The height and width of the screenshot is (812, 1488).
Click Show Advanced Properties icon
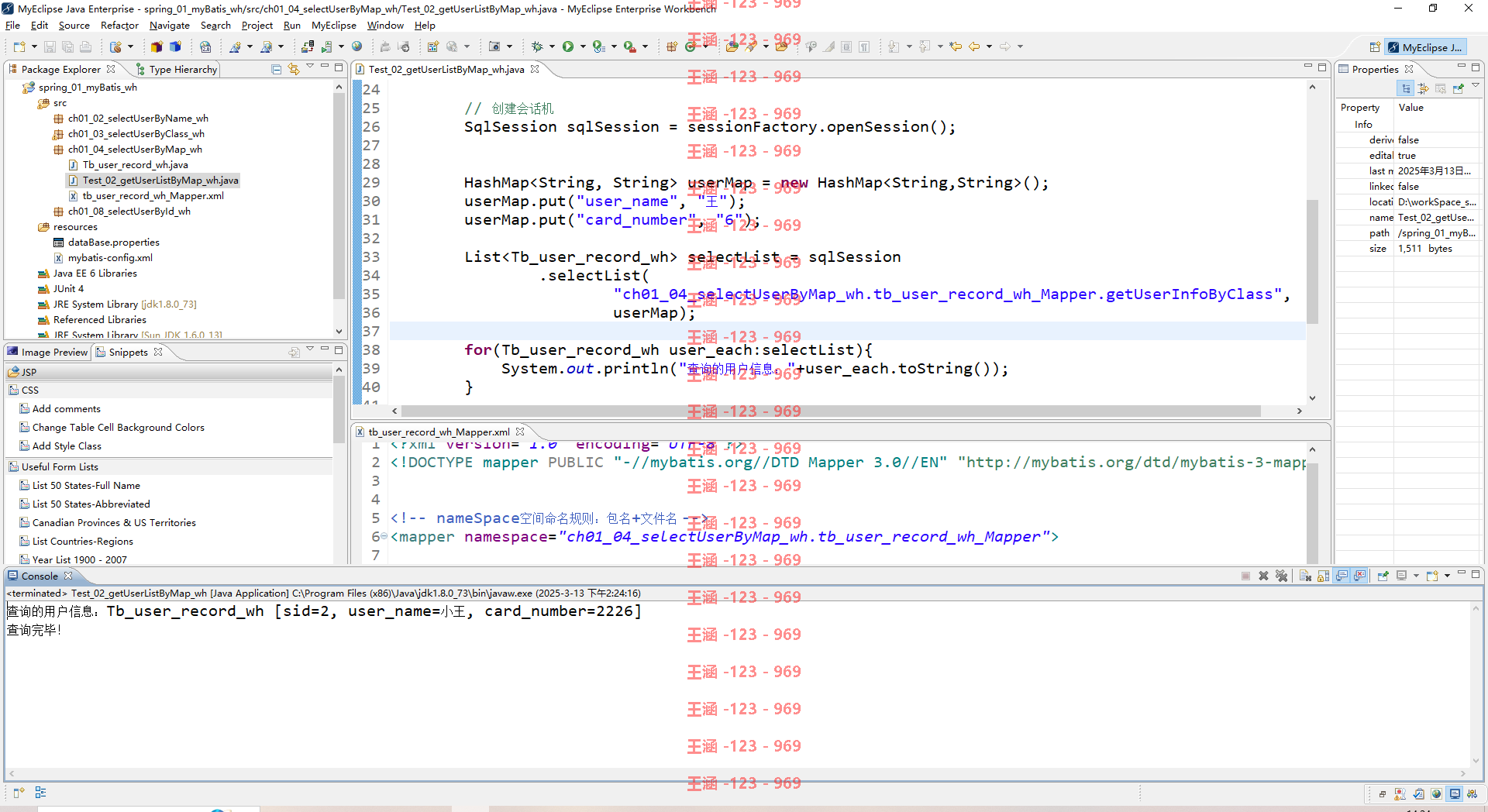1423,88
